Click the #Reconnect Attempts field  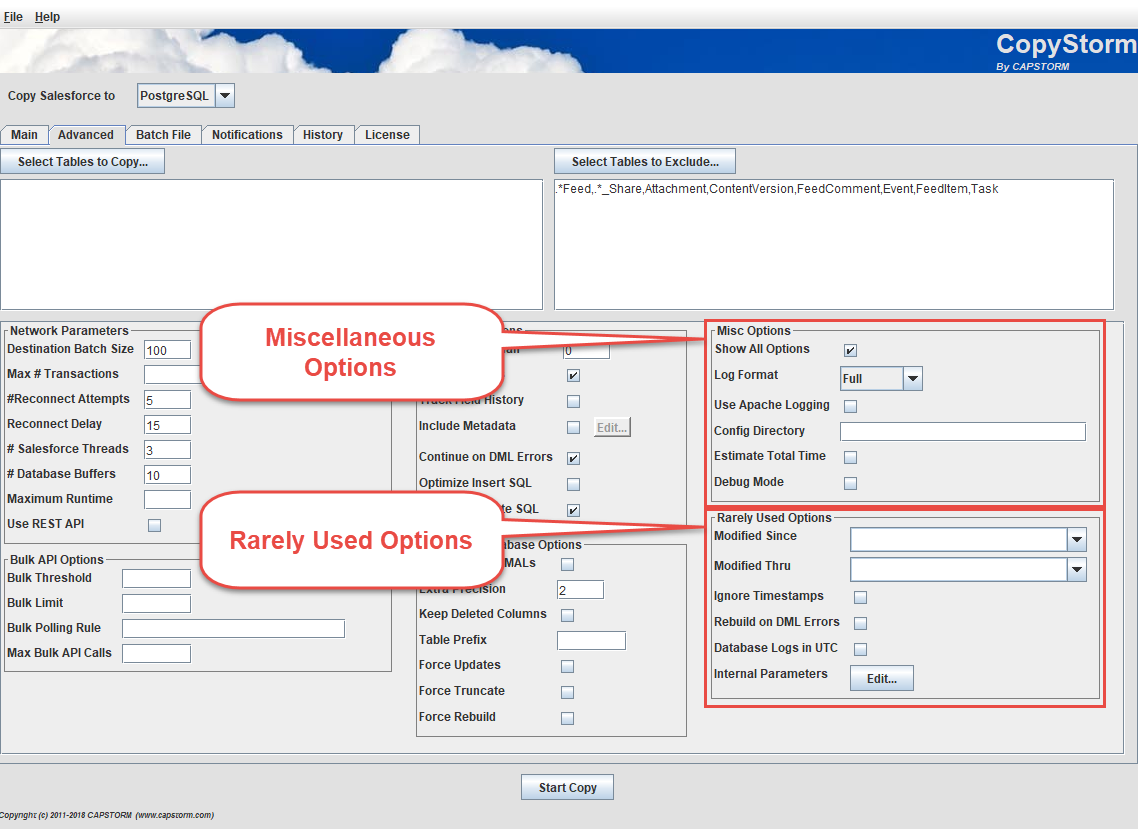pos(168,400)
